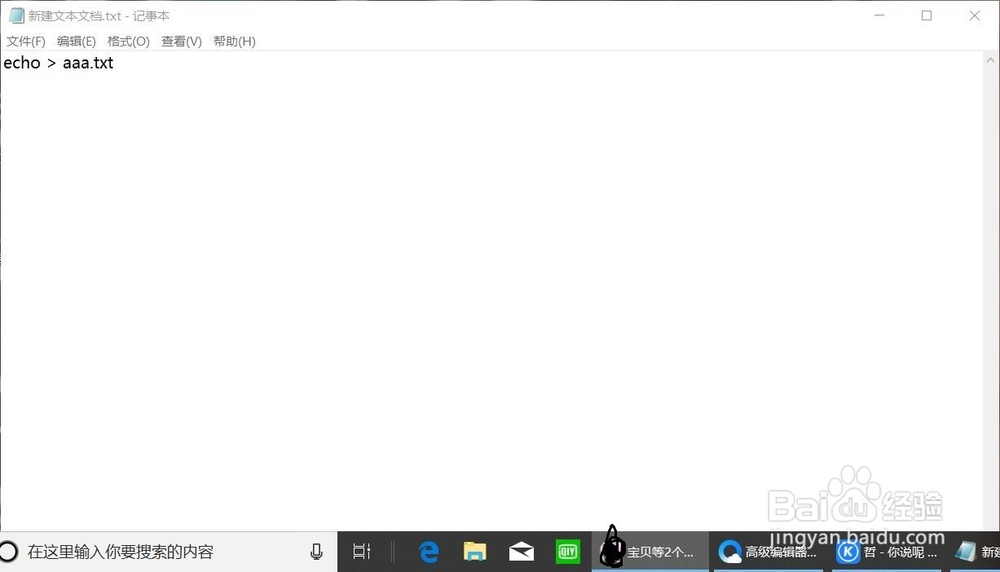
Task: Click the Notepad taskbar button at far right
Action: 976,552
